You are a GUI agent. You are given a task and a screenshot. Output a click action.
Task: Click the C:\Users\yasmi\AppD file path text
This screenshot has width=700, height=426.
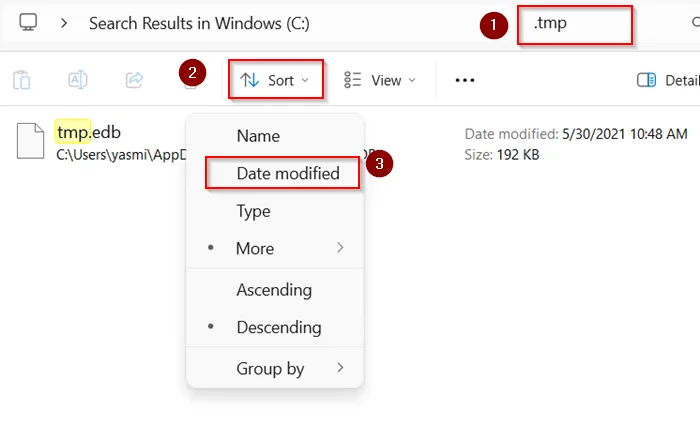tap(121, 155)
